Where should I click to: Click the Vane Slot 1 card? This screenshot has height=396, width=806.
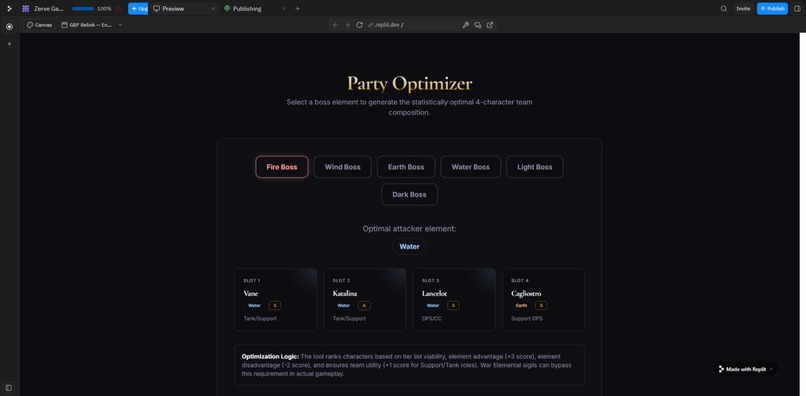pyautogui.click(x=276, y=299)
